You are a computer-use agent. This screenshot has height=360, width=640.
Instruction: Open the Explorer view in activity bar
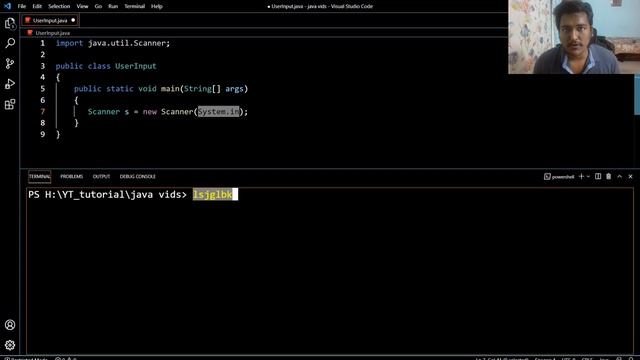coord(10,24)
